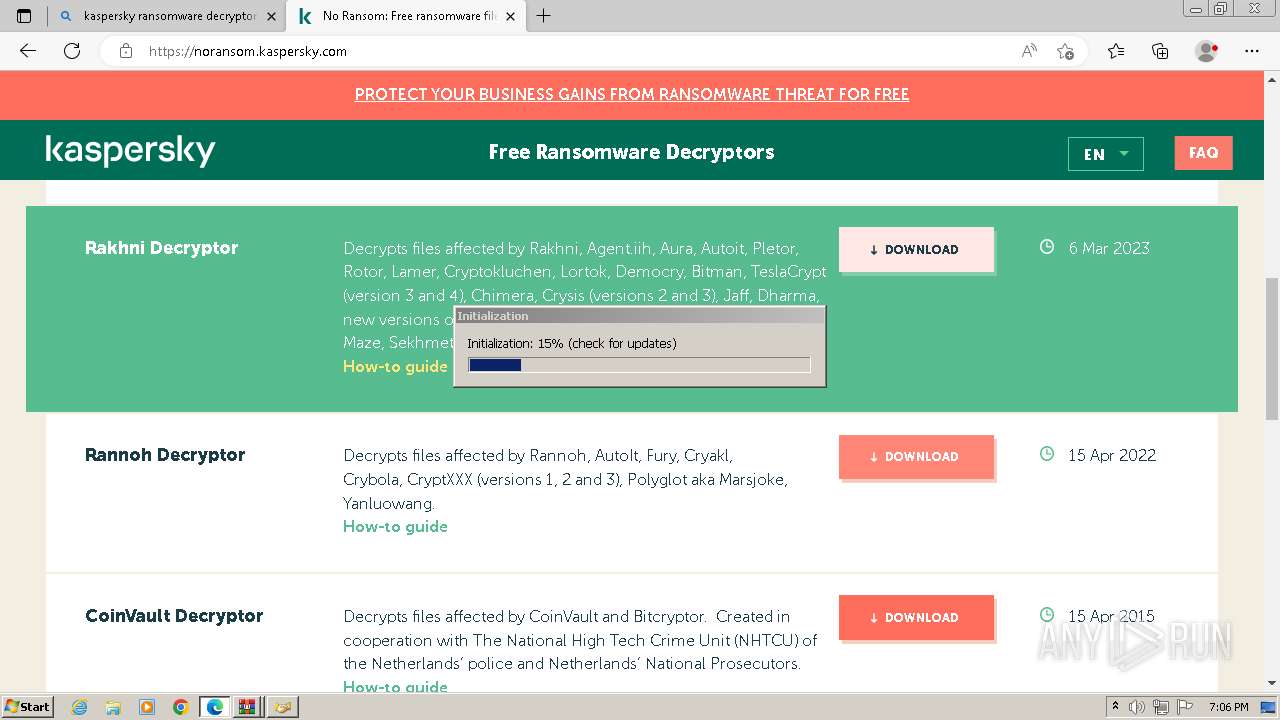Click the Rakhni Decryptor title
Image resolution: width=1280 pixels, height=720 pixels.
(x=161, y=248)
